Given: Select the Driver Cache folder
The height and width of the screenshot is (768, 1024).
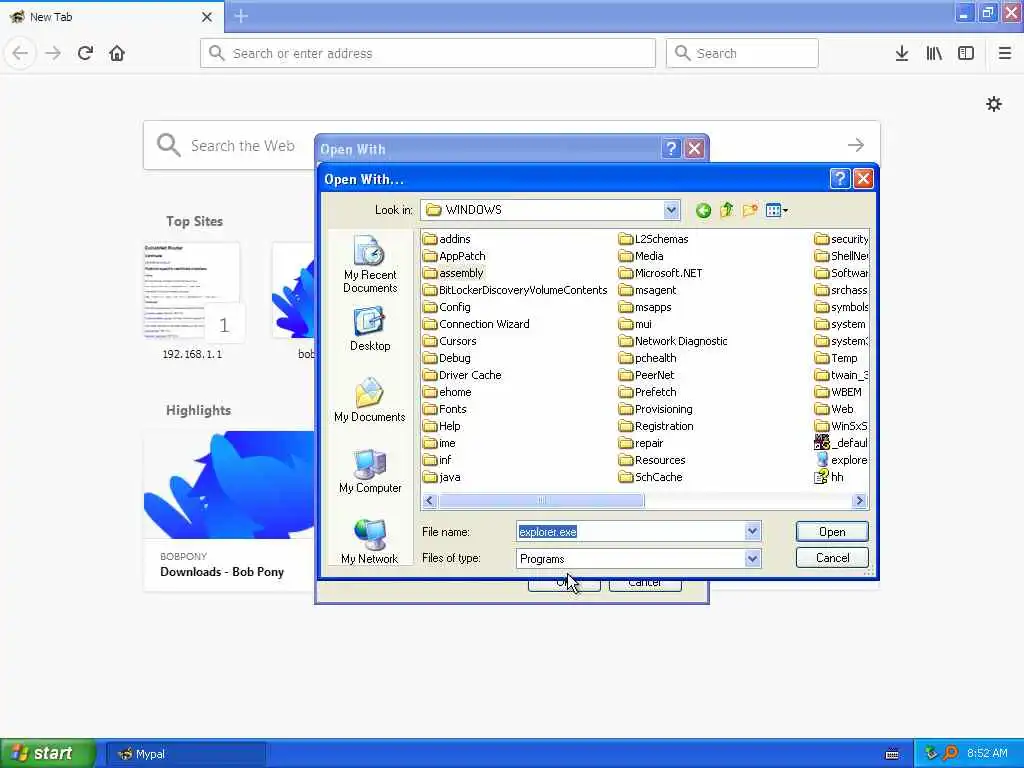Looking at the screenshot, I should tap(462, 375).
